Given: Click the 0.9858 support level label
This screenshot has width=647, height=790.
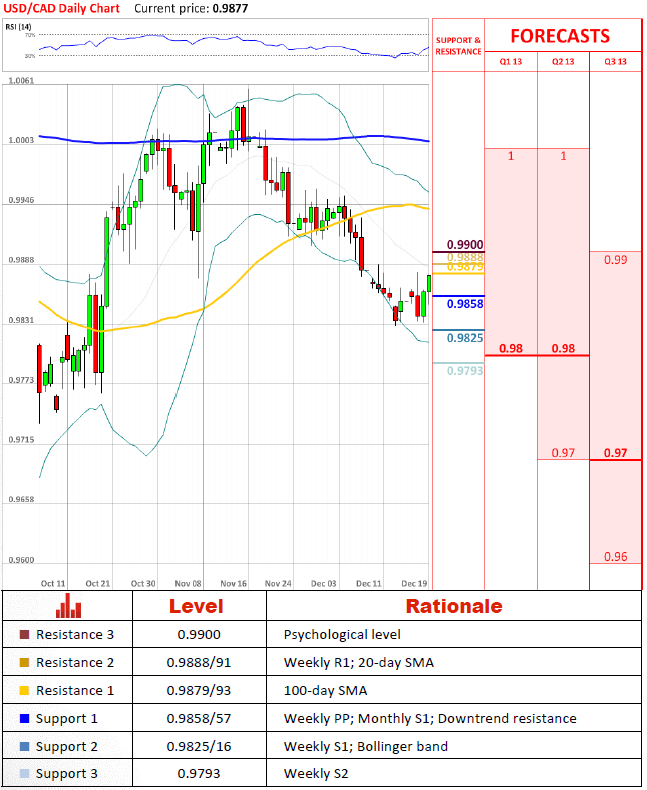Looking at the screenshot, I should [465, 304].
